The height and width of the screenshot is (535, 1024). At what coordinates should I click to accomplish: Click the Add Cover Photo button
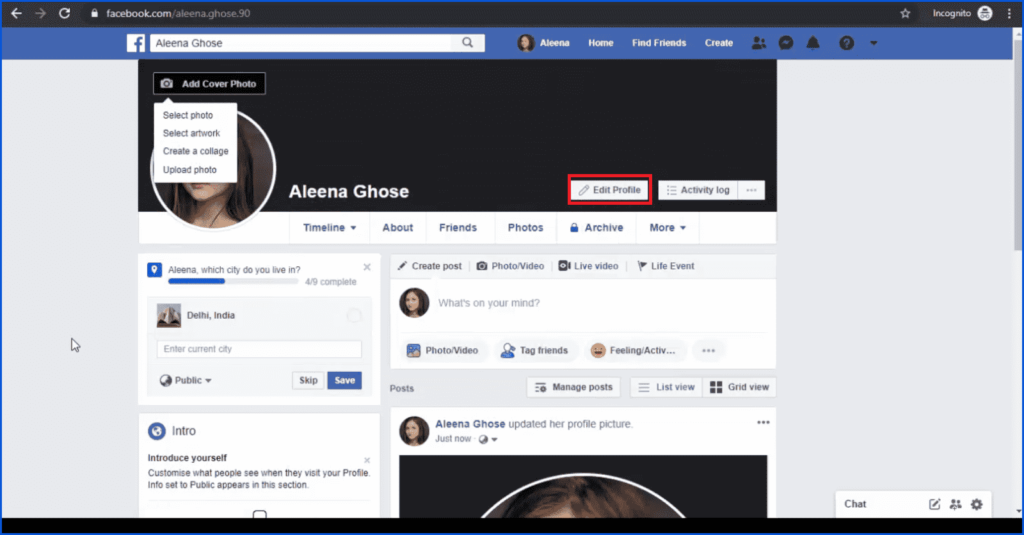pyautogui.click(x=210, y=84)
